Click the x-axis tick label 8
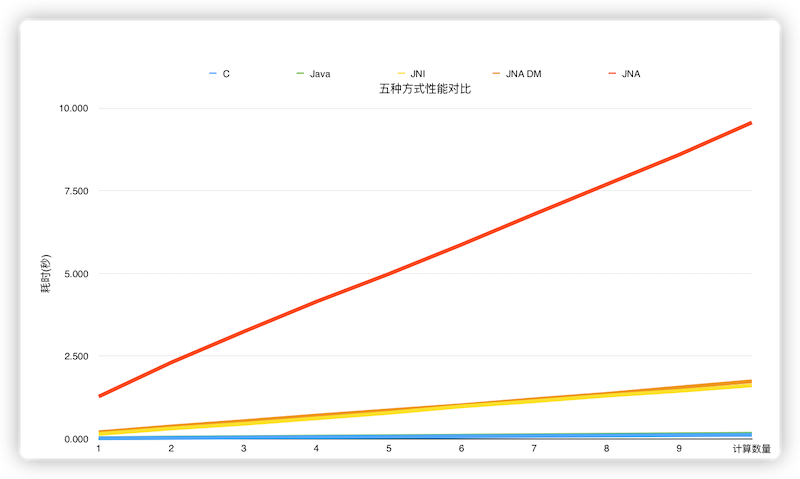800x479 pixels. click(x=606, y=448)
